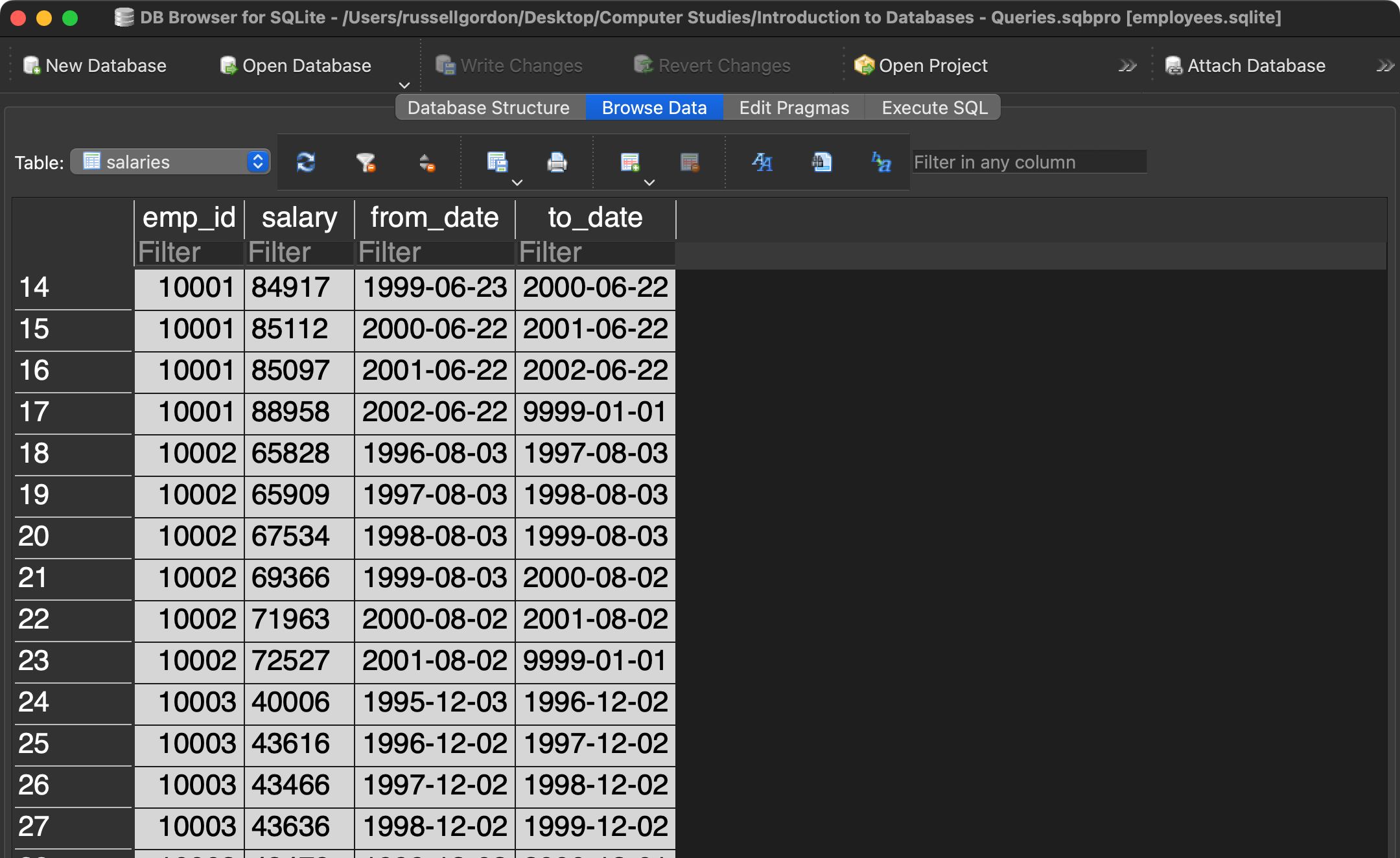Switch to Database Structure tab

pos(489,108)
